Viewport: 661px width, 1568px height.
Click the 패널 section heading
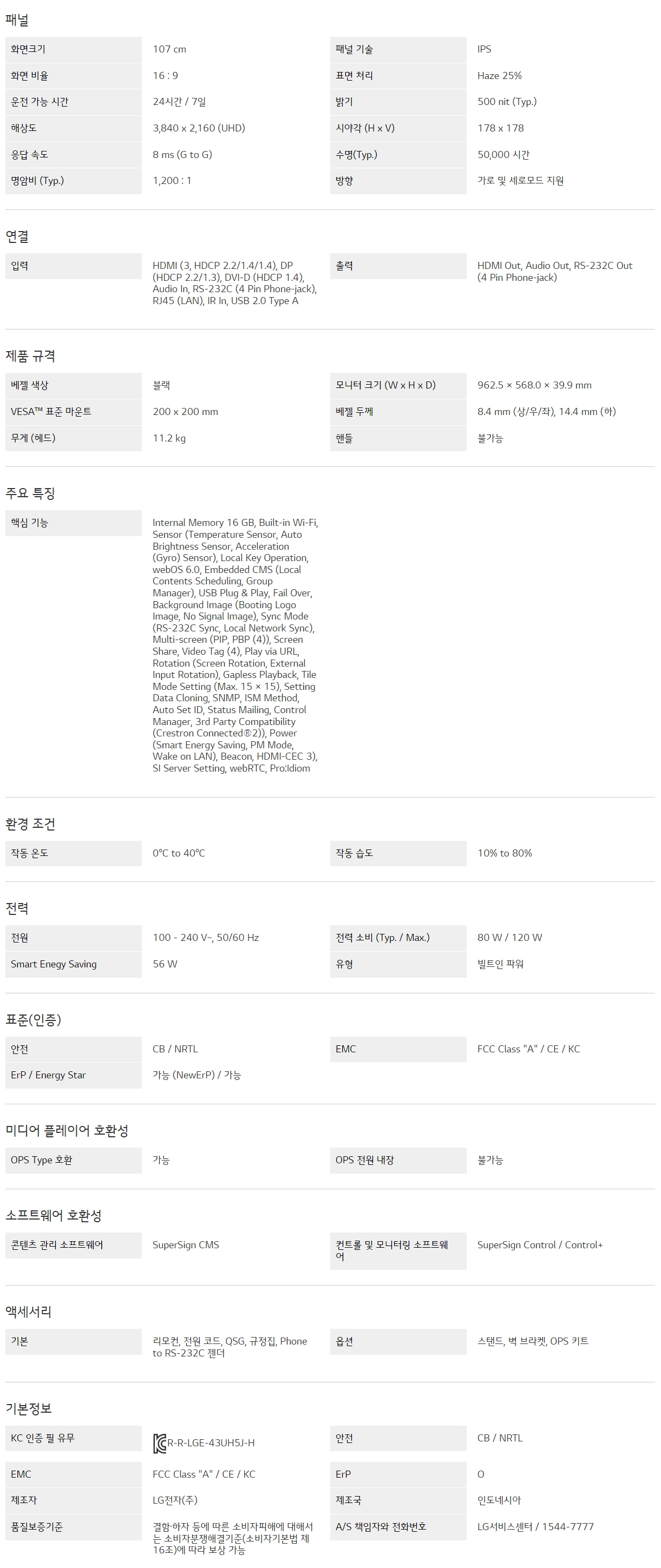pyautogui.click(x=17, y=20)
